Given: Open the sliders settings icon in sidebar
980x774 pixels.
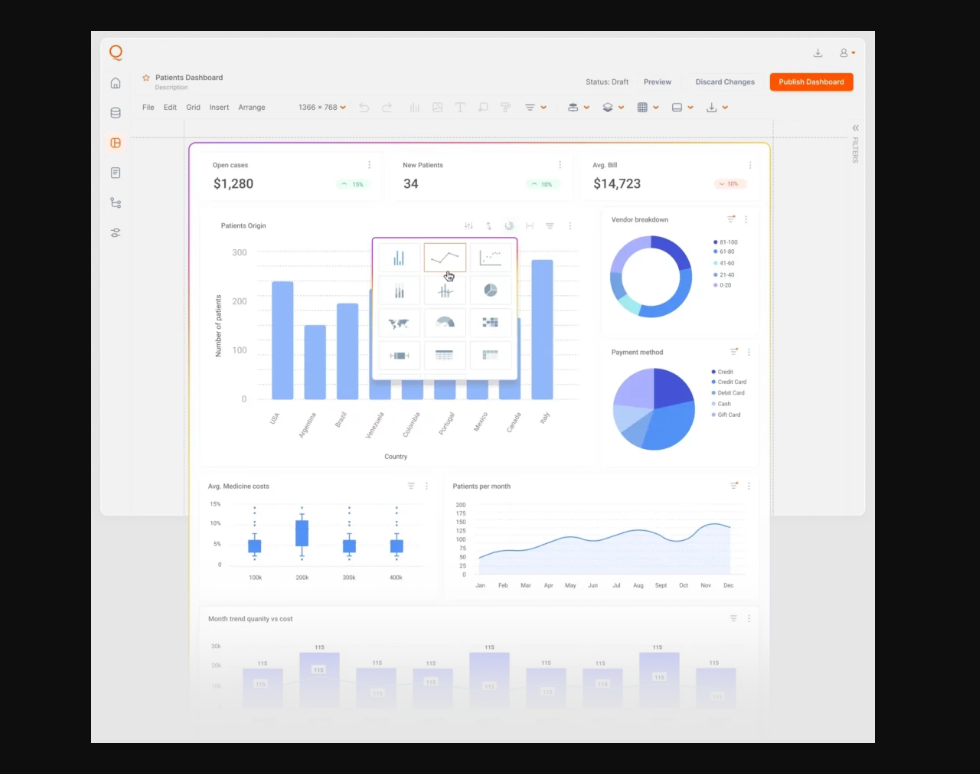Looking at the screenshot, I should (116, 233).
